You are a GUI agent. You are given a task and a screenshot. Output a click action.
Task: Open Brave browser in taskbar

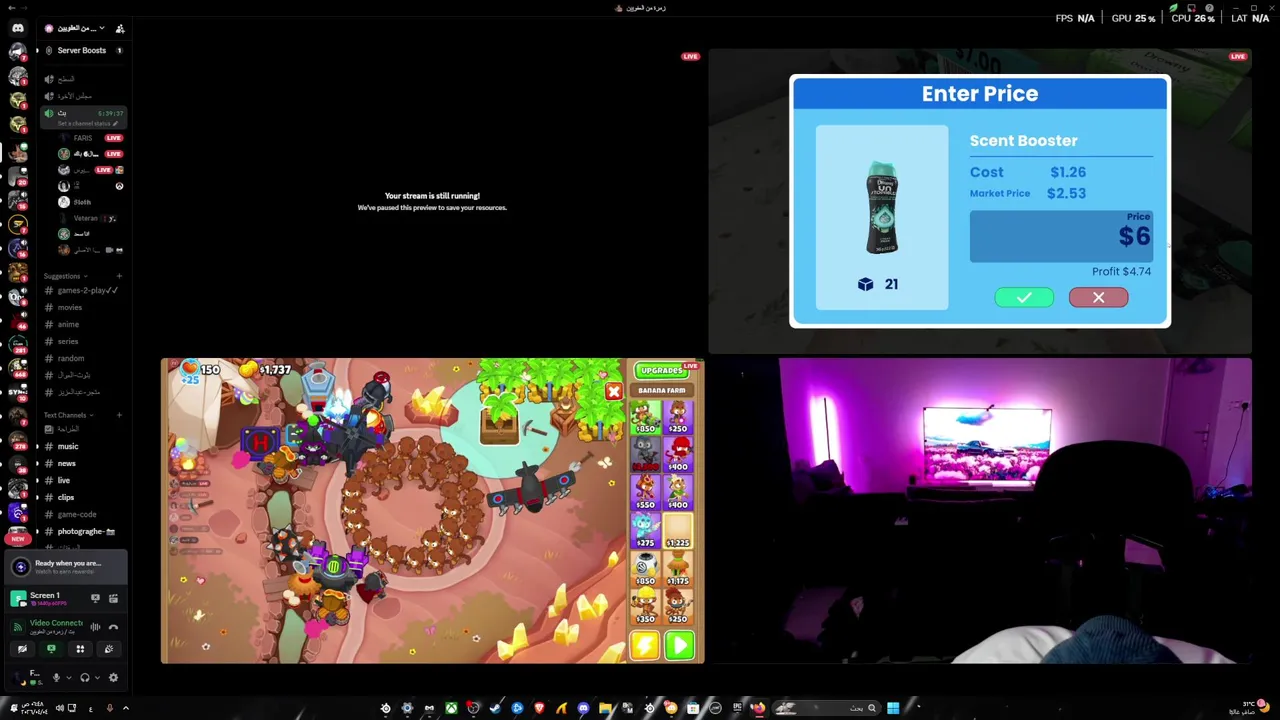point(539,708)
